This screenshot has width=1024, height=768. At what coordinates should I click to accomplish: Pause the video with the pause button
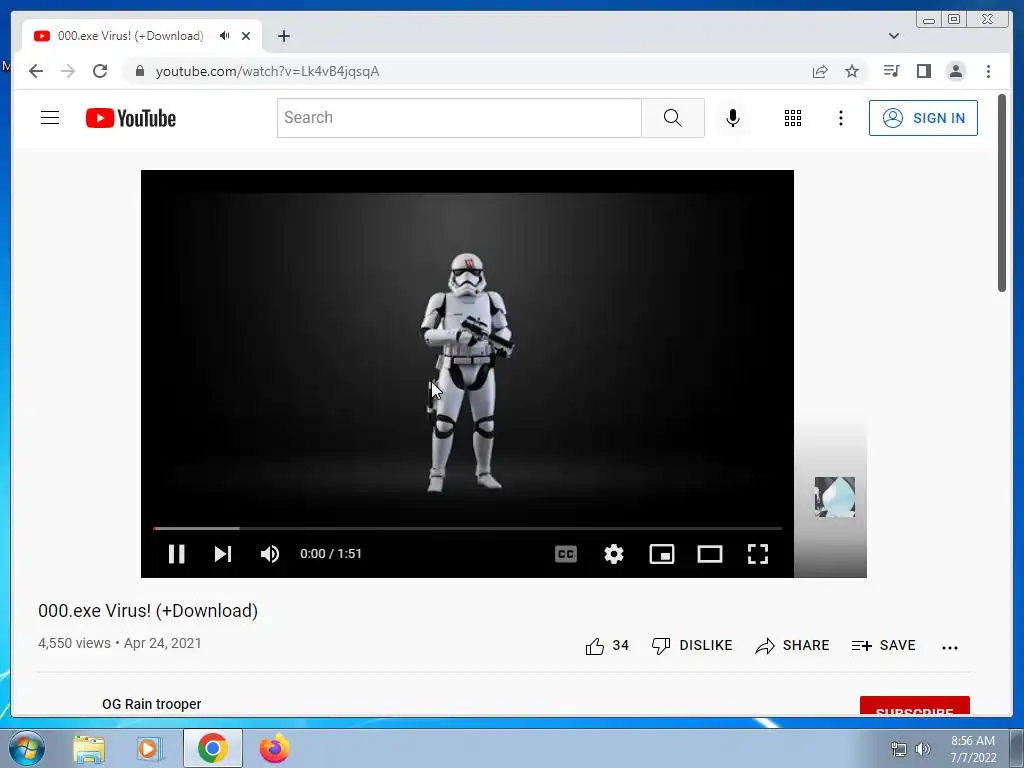tap(176, 554)
